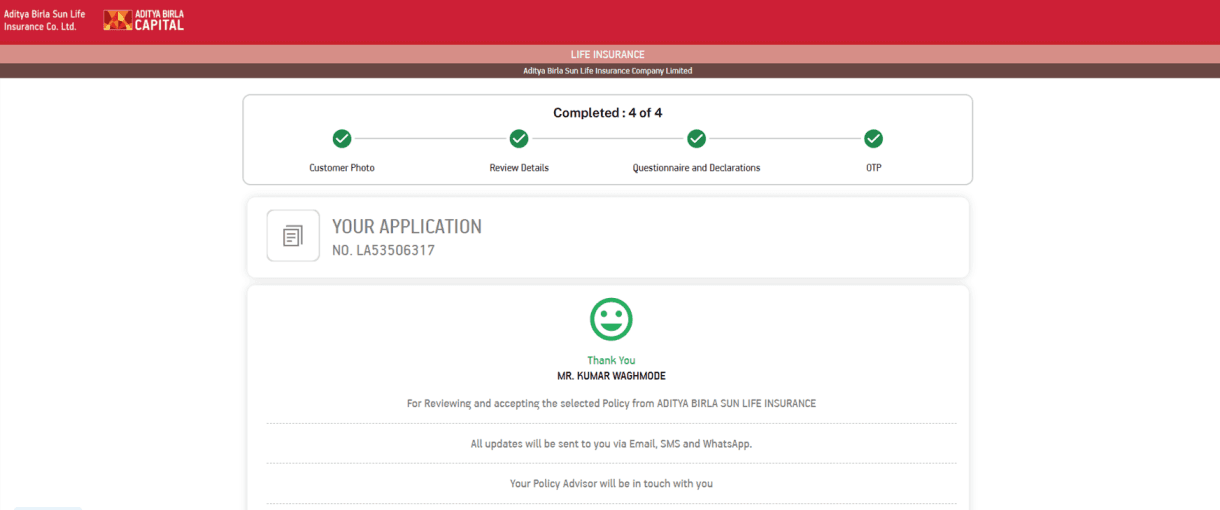
Task: Click the green Thank You text
Action: 611,360
